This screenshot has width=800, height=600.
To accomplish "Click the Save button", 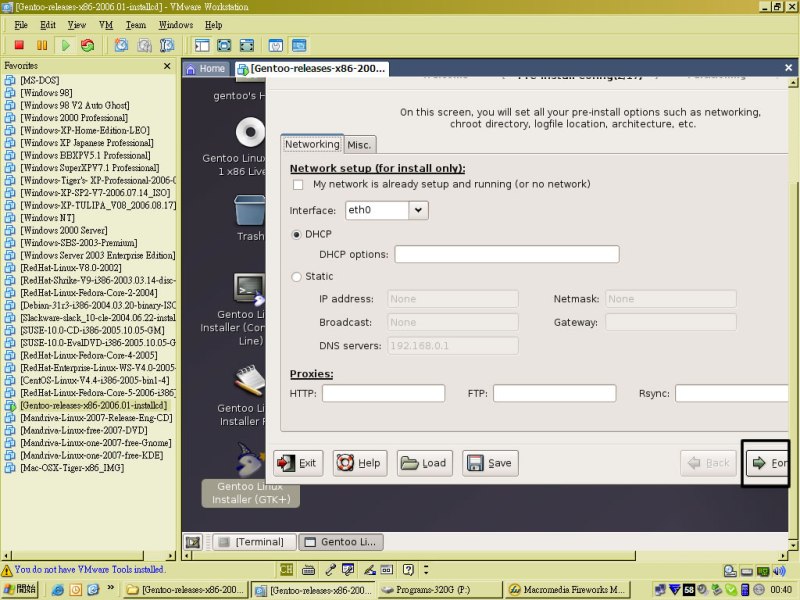I will (x=490, y=463).
